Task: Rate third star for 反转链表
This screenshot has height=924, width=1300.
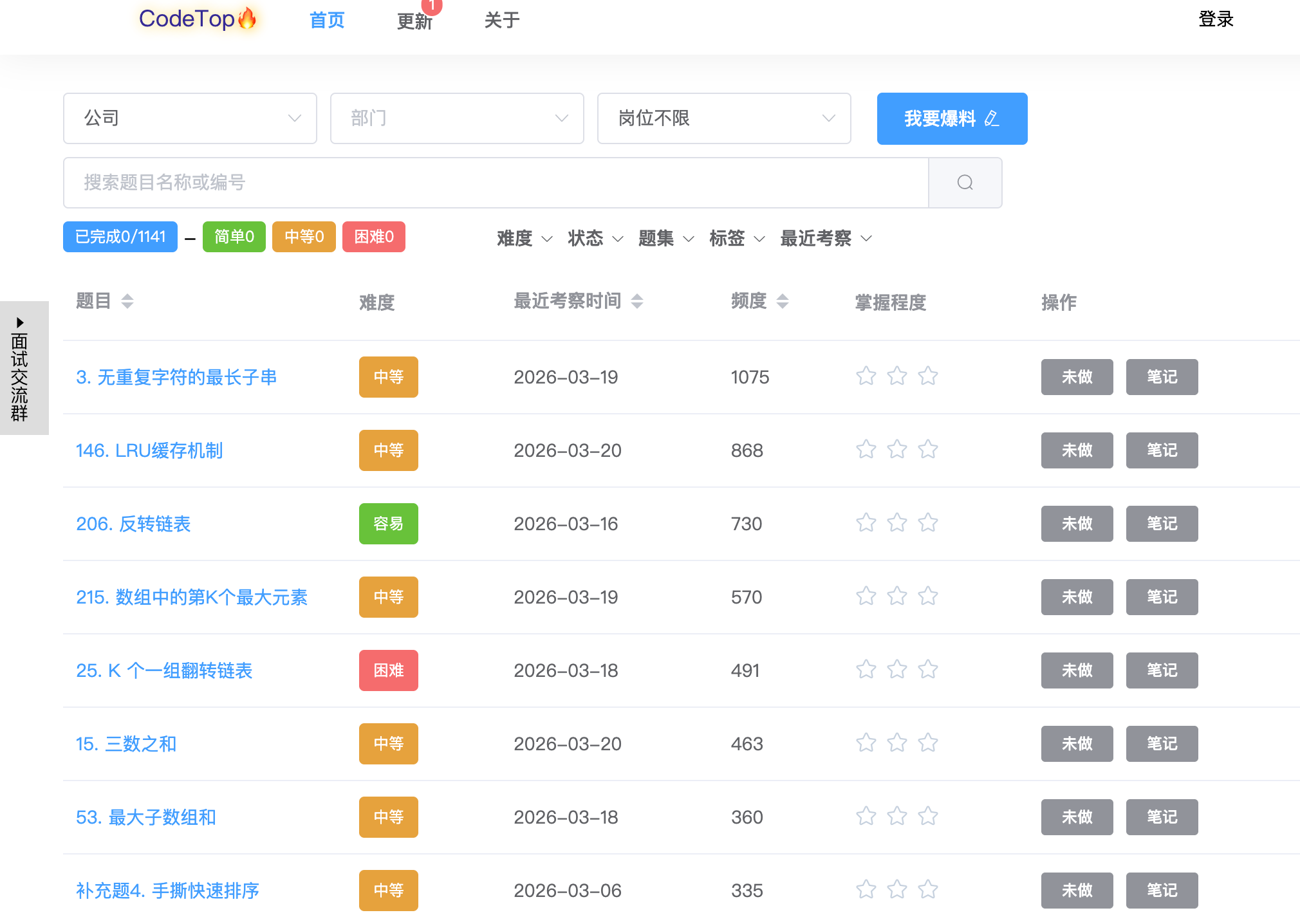Action: [928, 522]
